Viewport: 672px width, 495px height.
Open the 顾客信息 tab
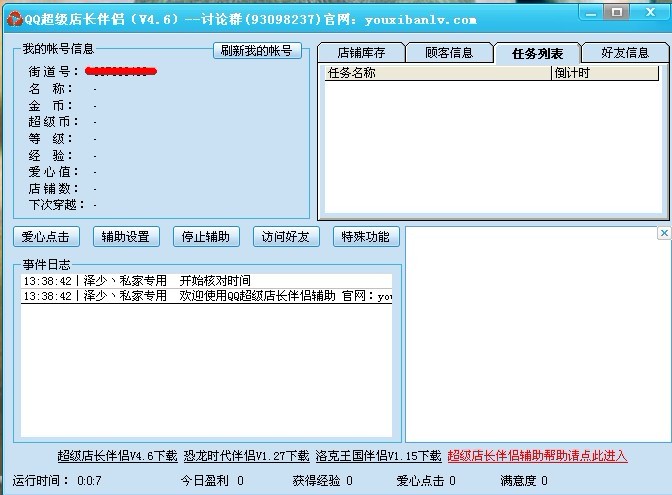click(449, 53)
